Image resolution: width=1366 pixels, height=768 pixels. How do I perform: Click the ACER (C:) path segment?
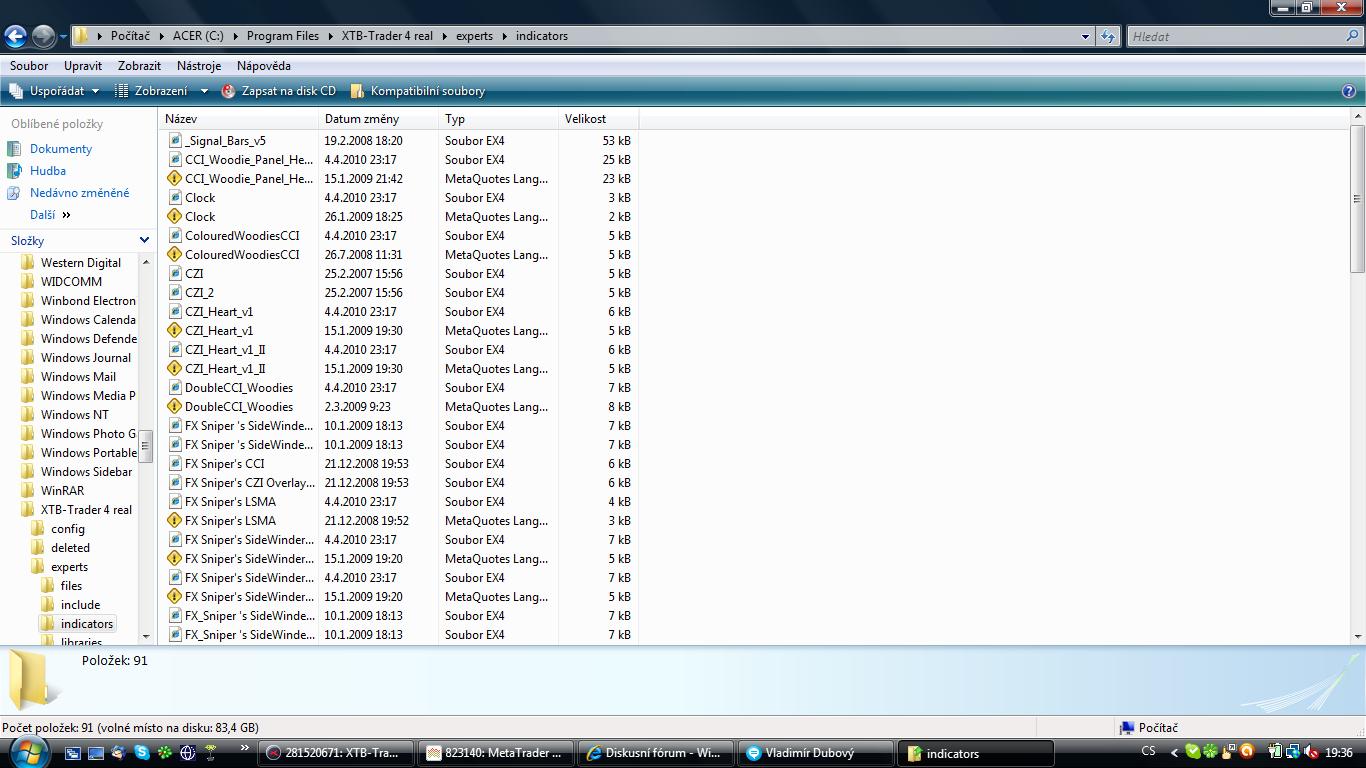coord(198,36)
